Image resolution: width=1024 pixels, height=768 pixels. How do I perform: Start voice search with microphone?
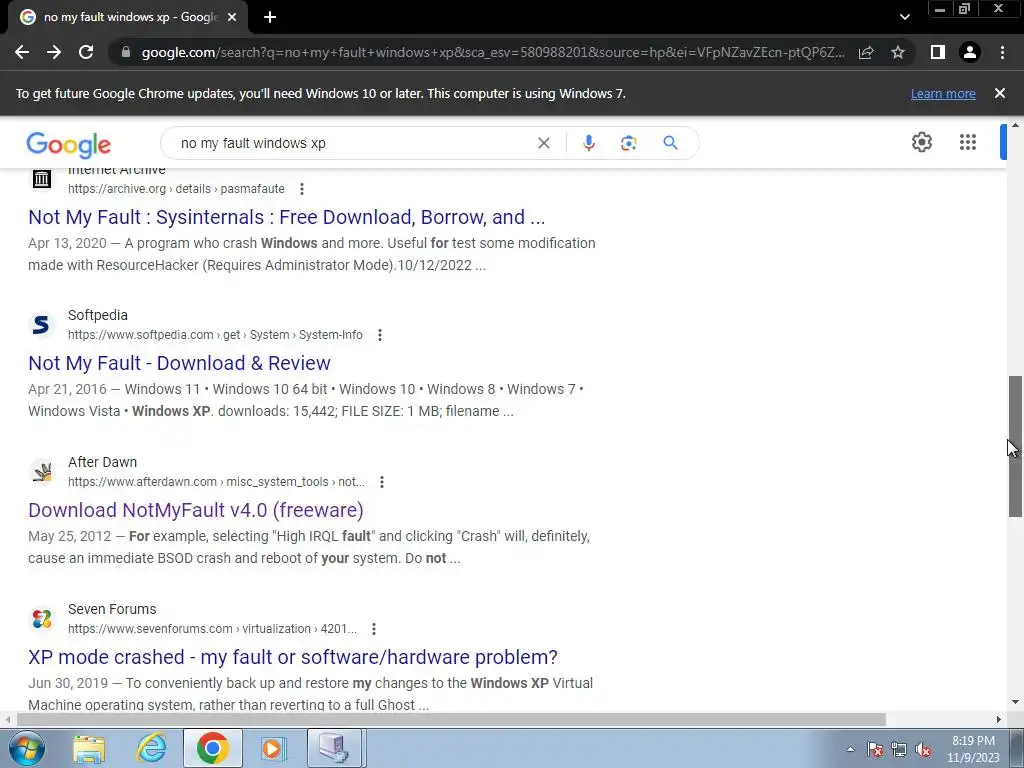(588, 143)
